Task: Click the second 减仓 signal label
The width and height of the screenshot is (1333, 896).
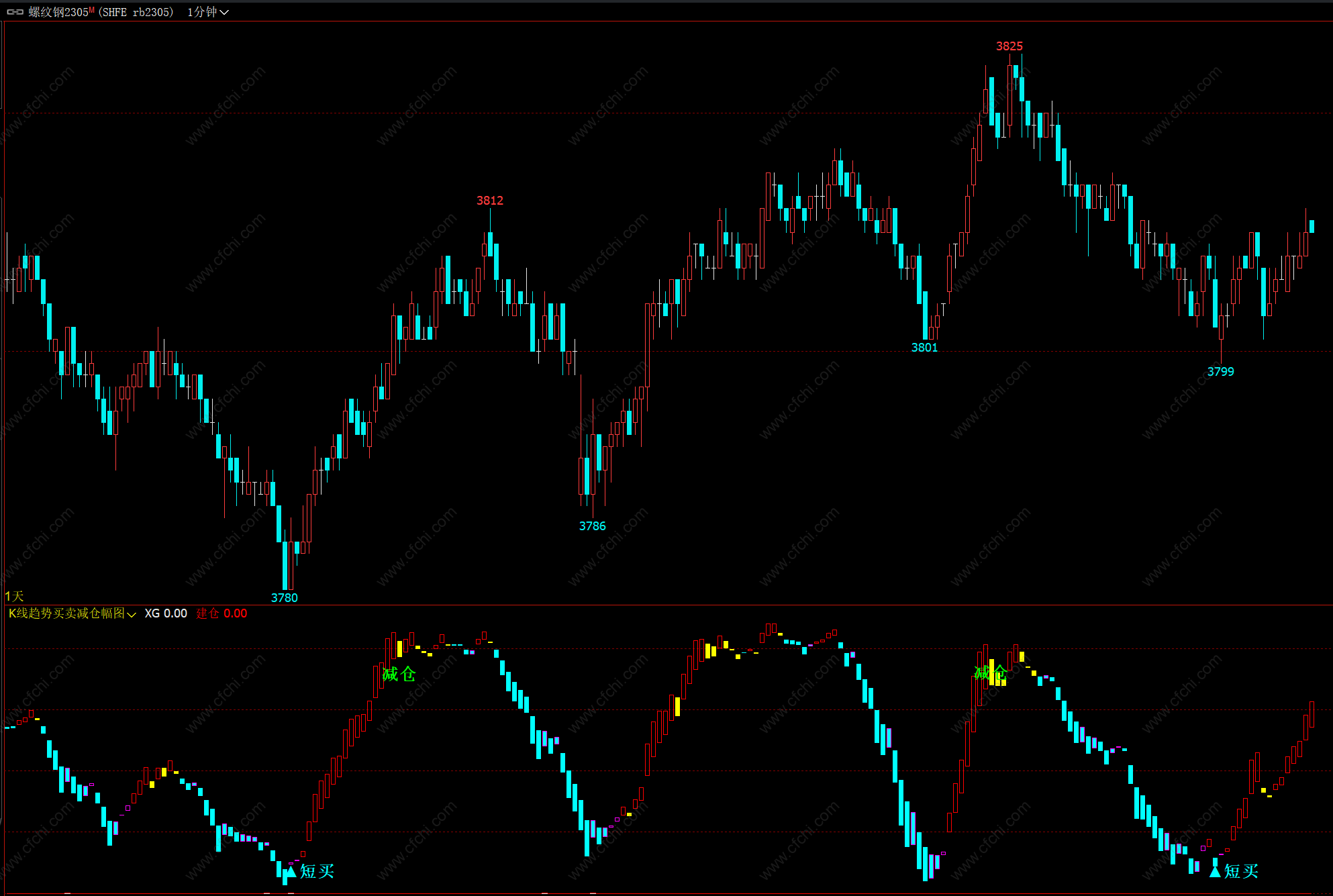Action: point(990,673)
